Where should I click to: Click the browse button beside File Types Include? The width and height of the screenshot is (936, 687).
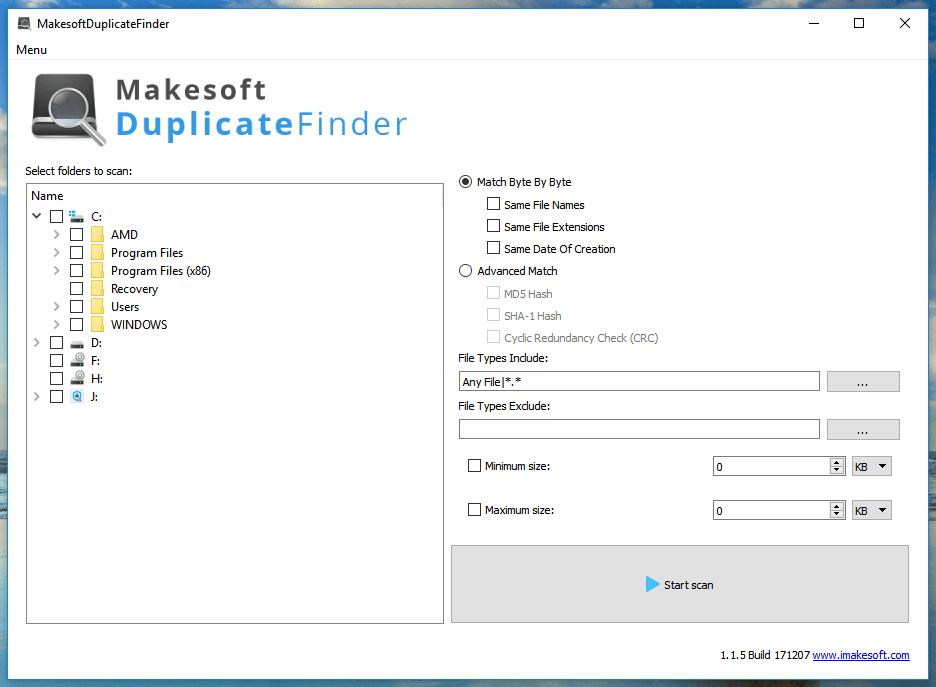point(862,381)
